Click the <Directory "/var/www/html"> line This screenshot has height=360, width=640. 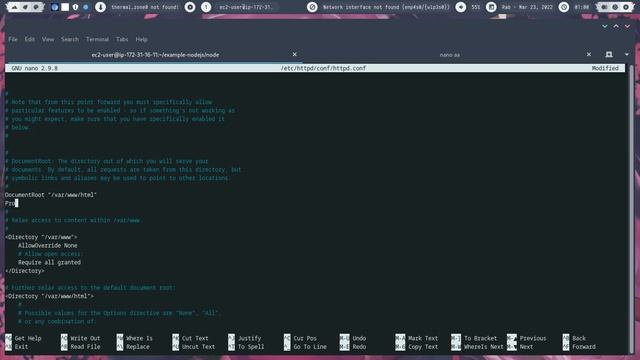click(x=49, y=296)
